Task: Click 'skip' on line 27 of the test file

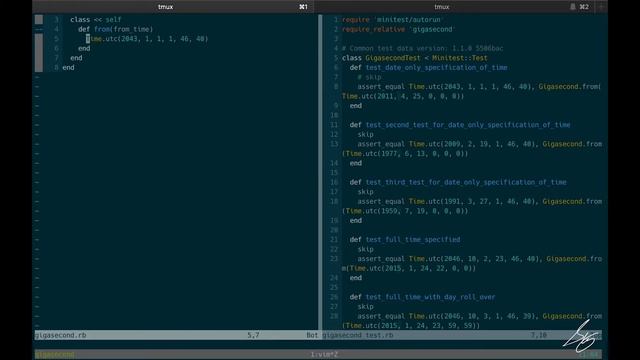Action: (365, 307)
